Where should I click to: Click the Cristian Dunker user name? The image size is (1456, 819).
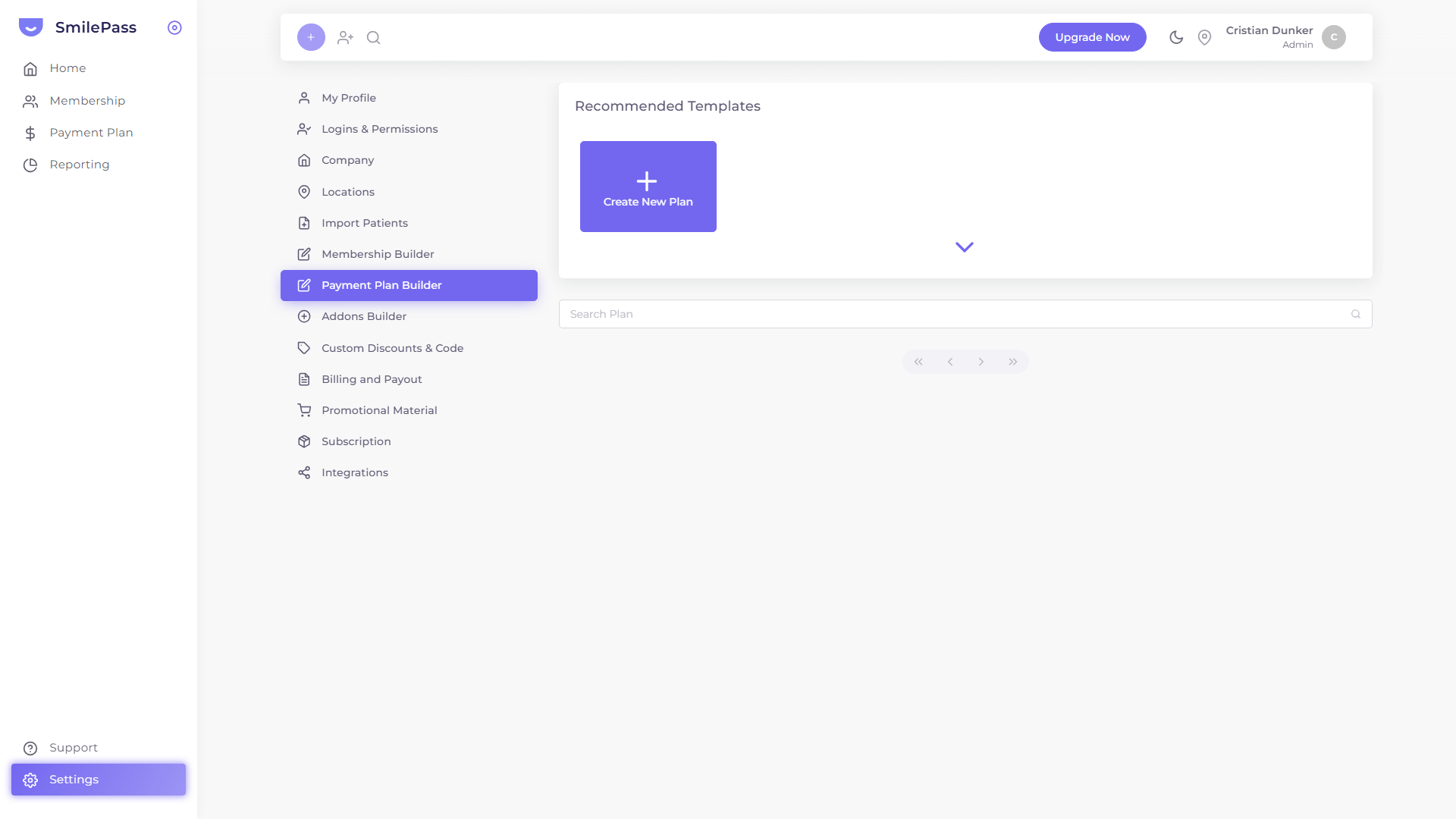click(x=1269, y=30)
